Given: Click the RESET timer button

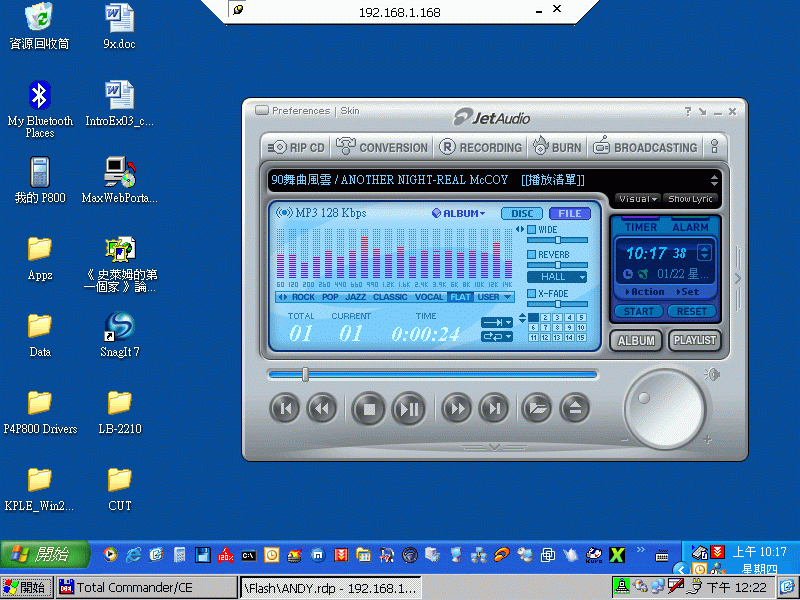Looking at the screenshot, I should click(691, 311).
